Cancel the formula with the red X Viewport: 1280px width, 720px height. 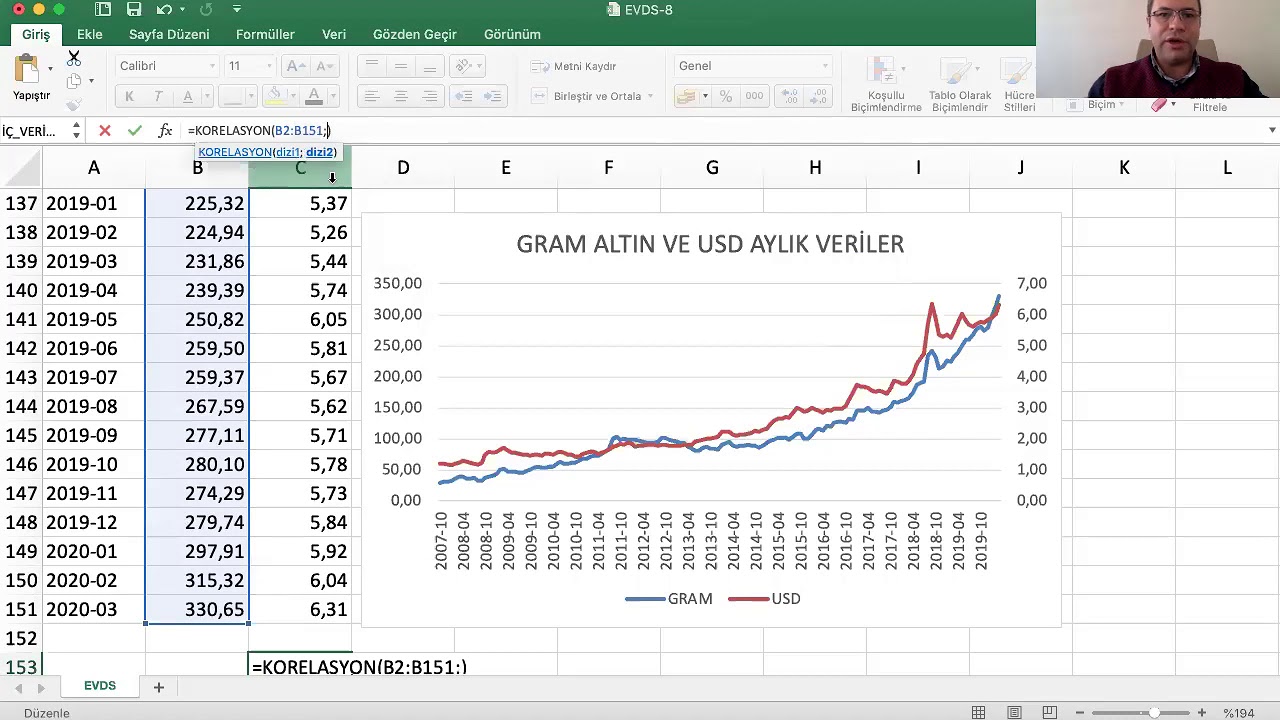[105, 130]
